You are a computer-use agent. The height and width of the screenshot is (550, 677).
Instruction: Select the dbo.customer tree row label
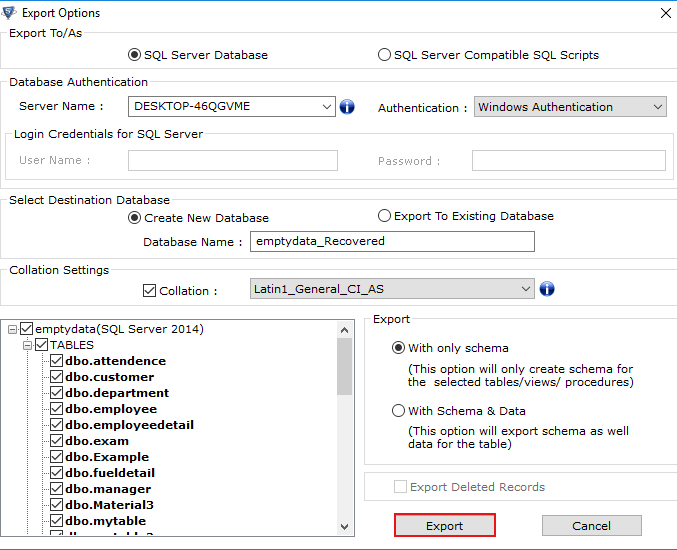[110, 376]
